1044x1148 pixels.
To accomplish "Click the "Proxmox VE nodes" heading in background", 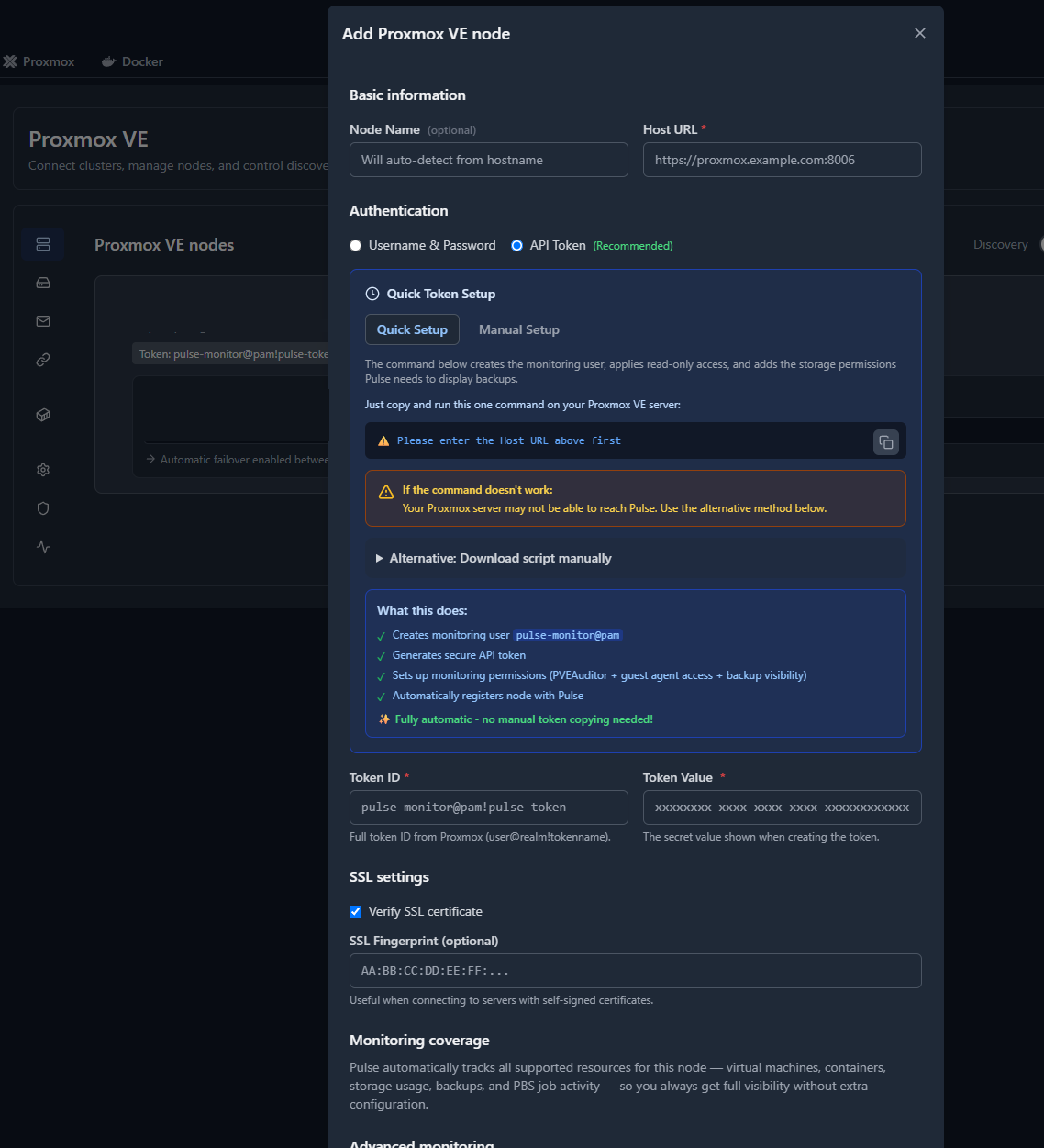I will click(164, 245).
